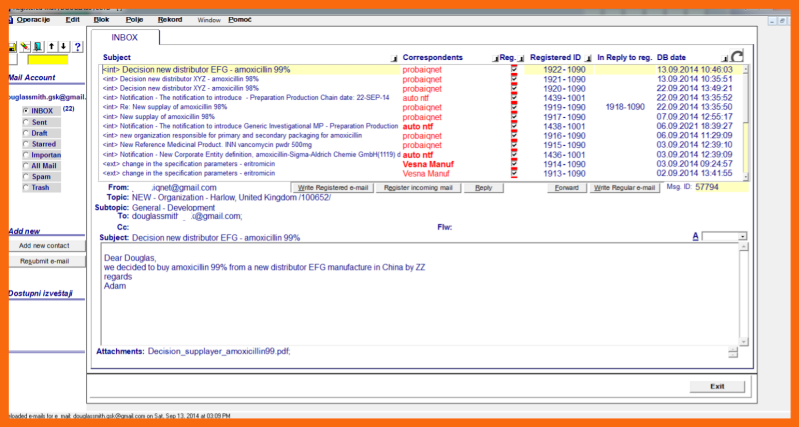Click scroll down arrow of message body
This screenshot has height=427, width=799.
click(x=744, y=341)
